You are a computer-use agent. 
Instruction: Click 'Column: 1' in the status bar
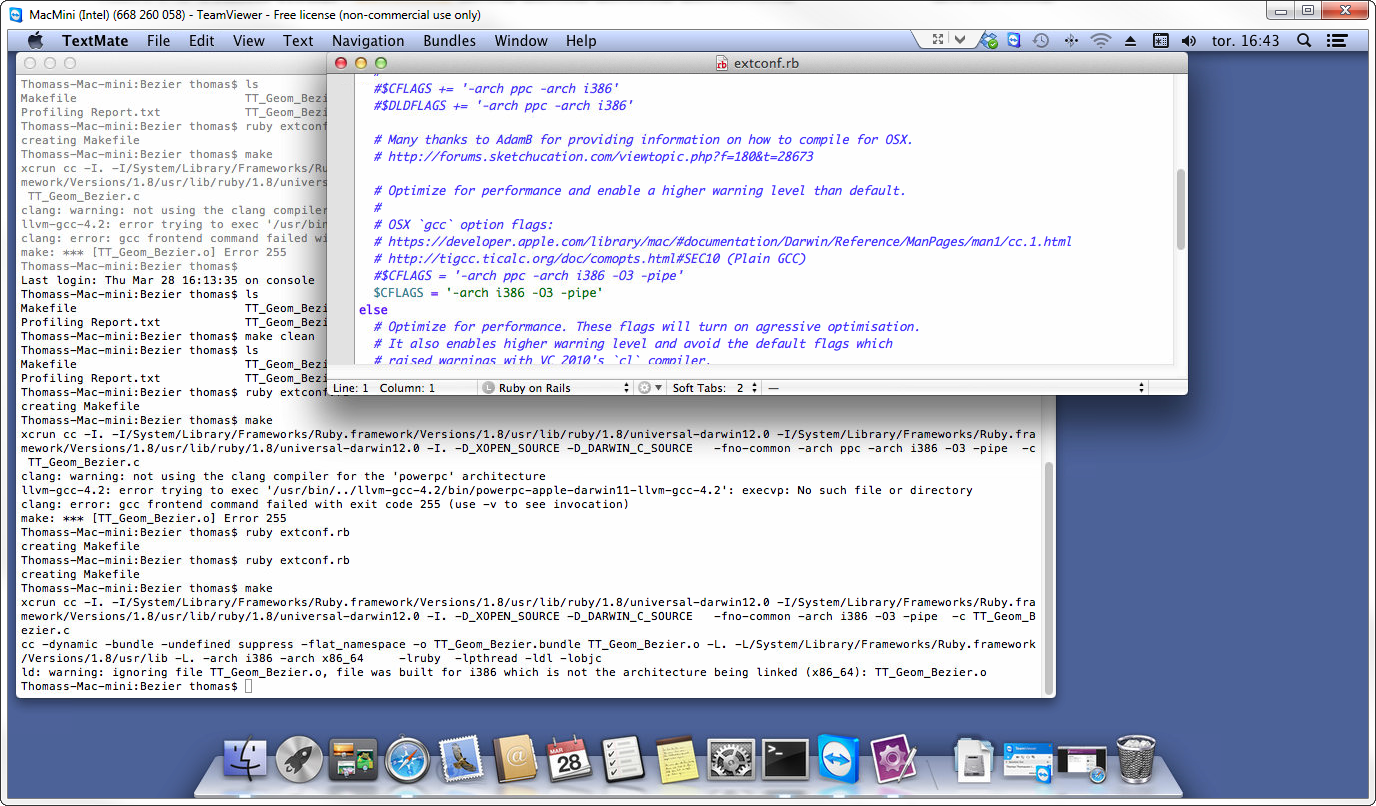(x=407, y=388)
